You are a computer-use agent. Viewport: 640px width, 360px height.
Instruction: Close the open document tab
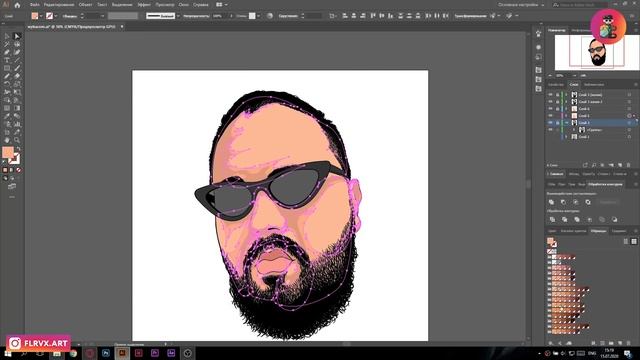point(122,27)
